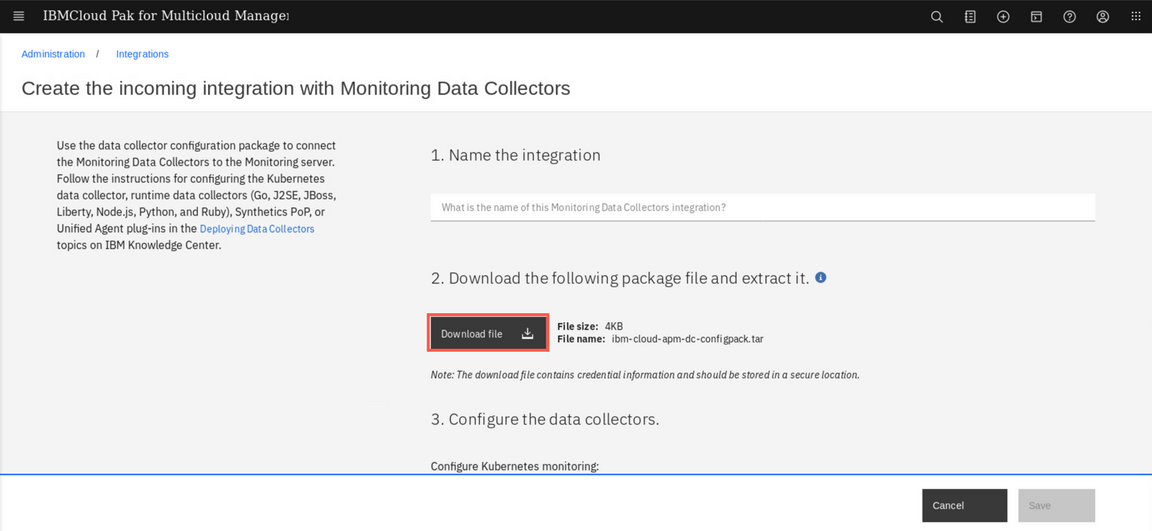Open the Deploying Data Collectors link
Viewport: 1152px width, 531px height.
(x=257, y=229)
